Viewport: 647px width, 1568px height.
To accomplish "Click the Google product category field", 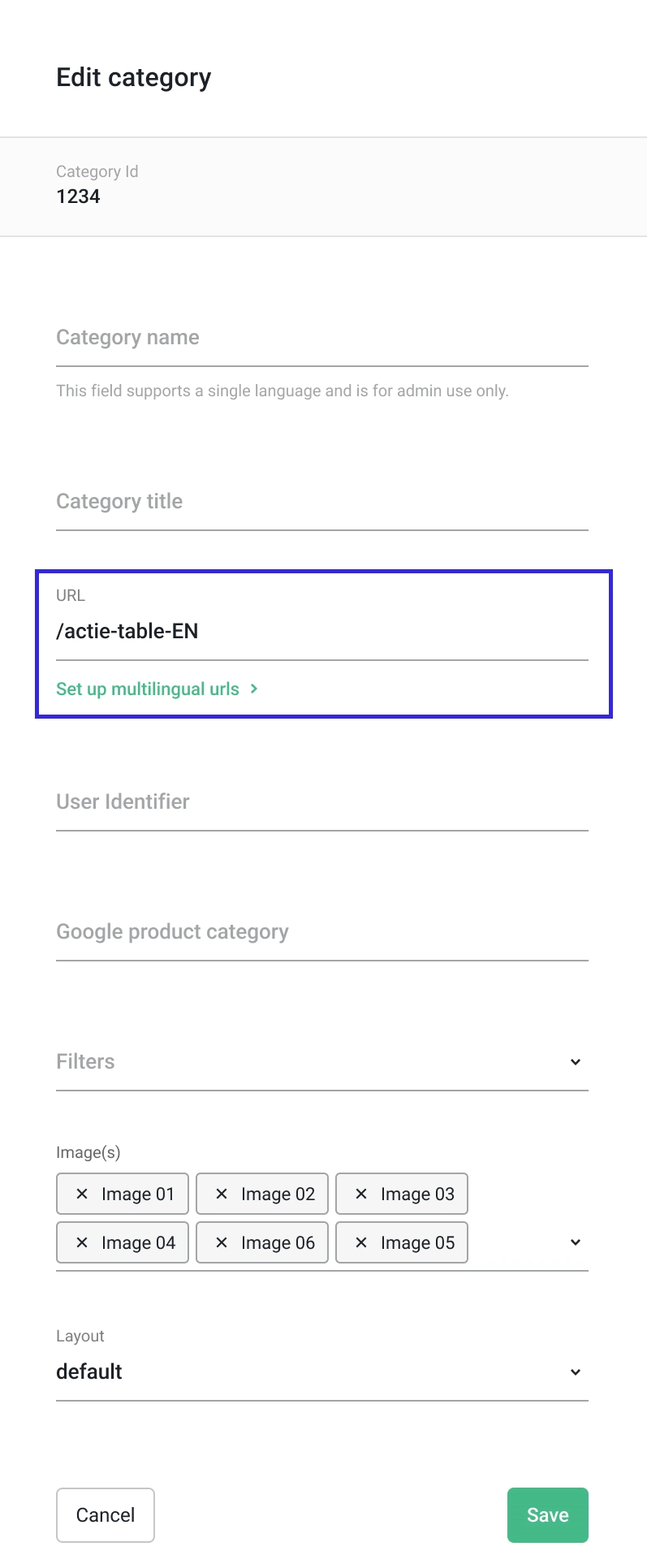I will [321, 932].
